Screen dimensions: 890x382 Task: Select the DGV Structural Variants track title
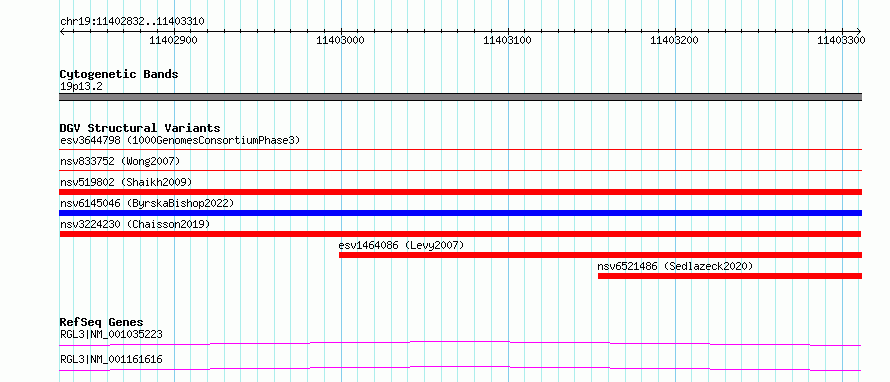[x=140, y=128]
